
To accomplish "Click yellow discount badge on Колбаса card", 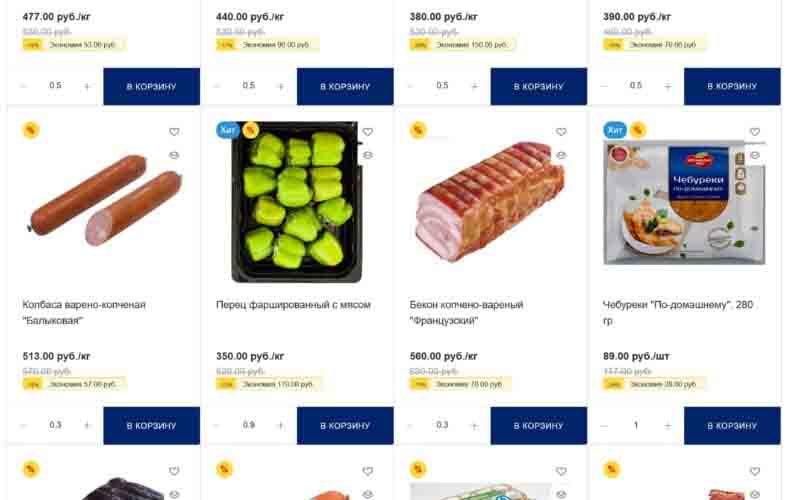I will pos(31,130).
